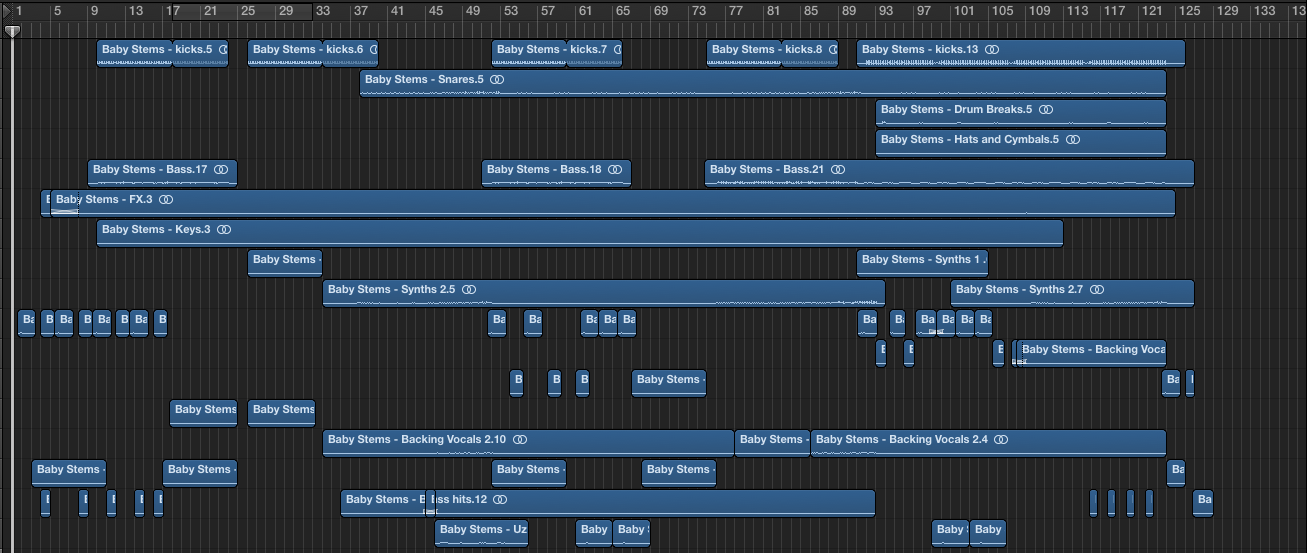Click stereo icon on Drum Breaks.5 region
Viewport: 1307px width, 553px height.
click(x=1046, y=110)
